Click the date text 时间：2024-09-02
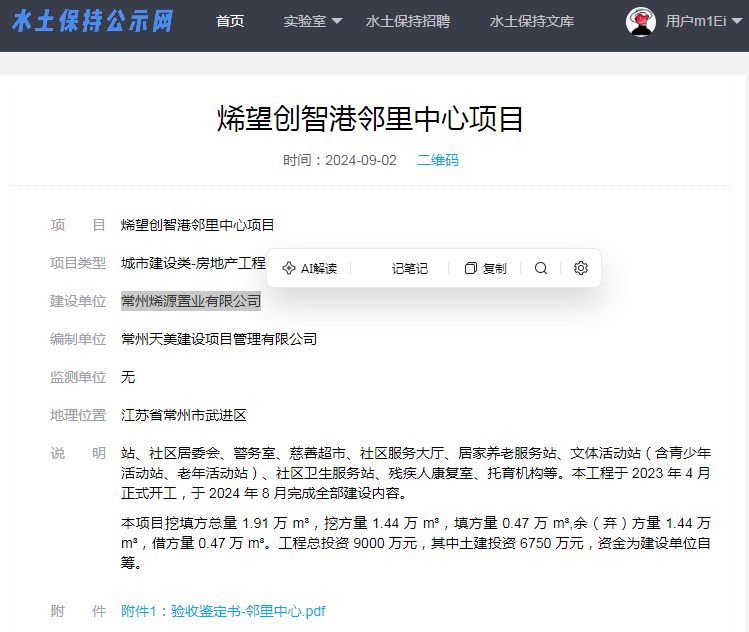The height and width of the screenshot is (632, 749). point(340,160)
